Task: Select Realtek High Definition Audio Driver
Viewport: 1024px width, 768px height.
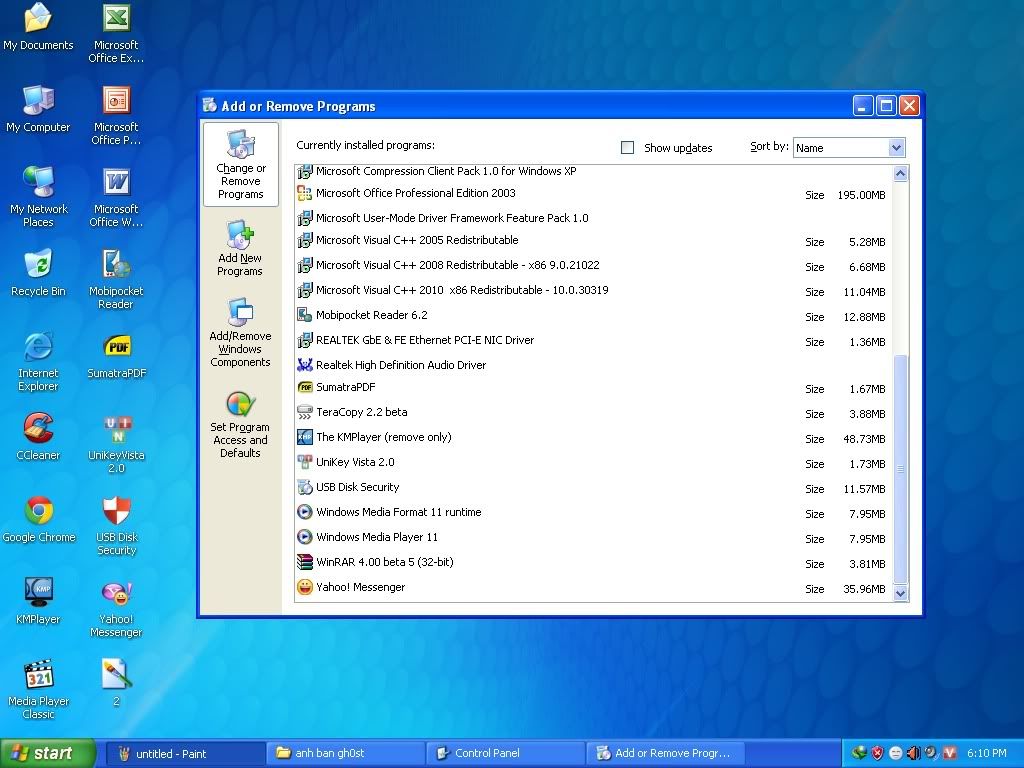Action: [593, 364]
